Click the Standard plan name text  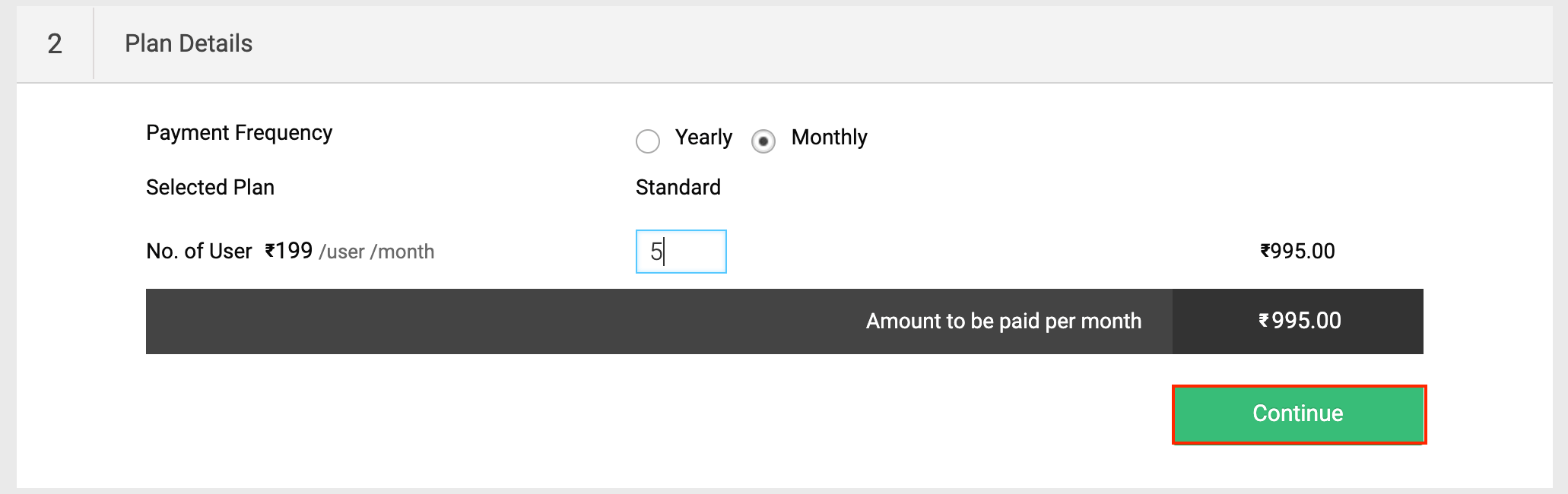(x=677, y=187)
